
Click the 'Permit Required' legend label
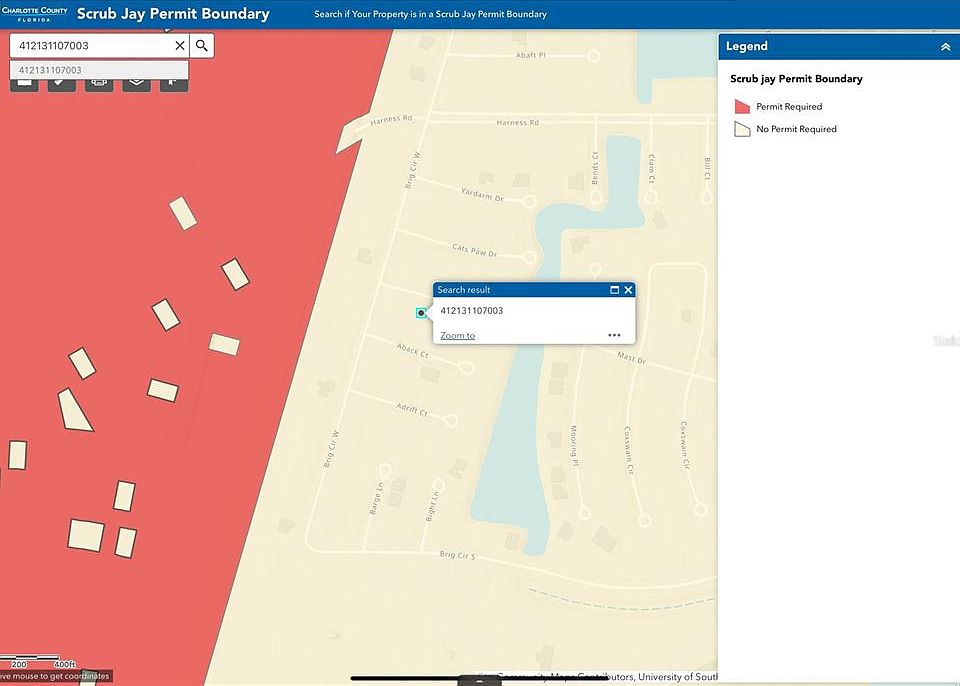789,107
